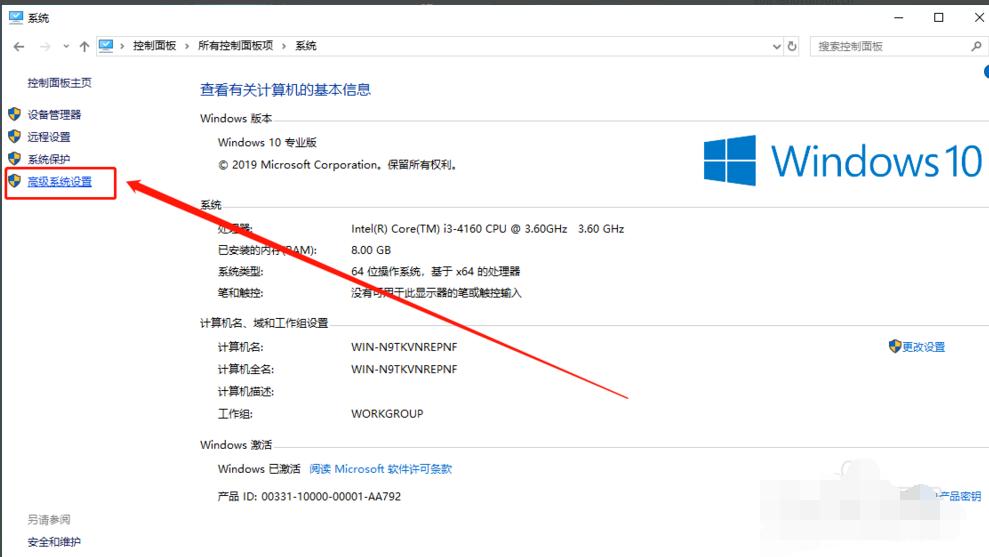This screenshot has height=557, width=989.
Task: Click shield icon beside 高级系统设置
Action: 15,181
